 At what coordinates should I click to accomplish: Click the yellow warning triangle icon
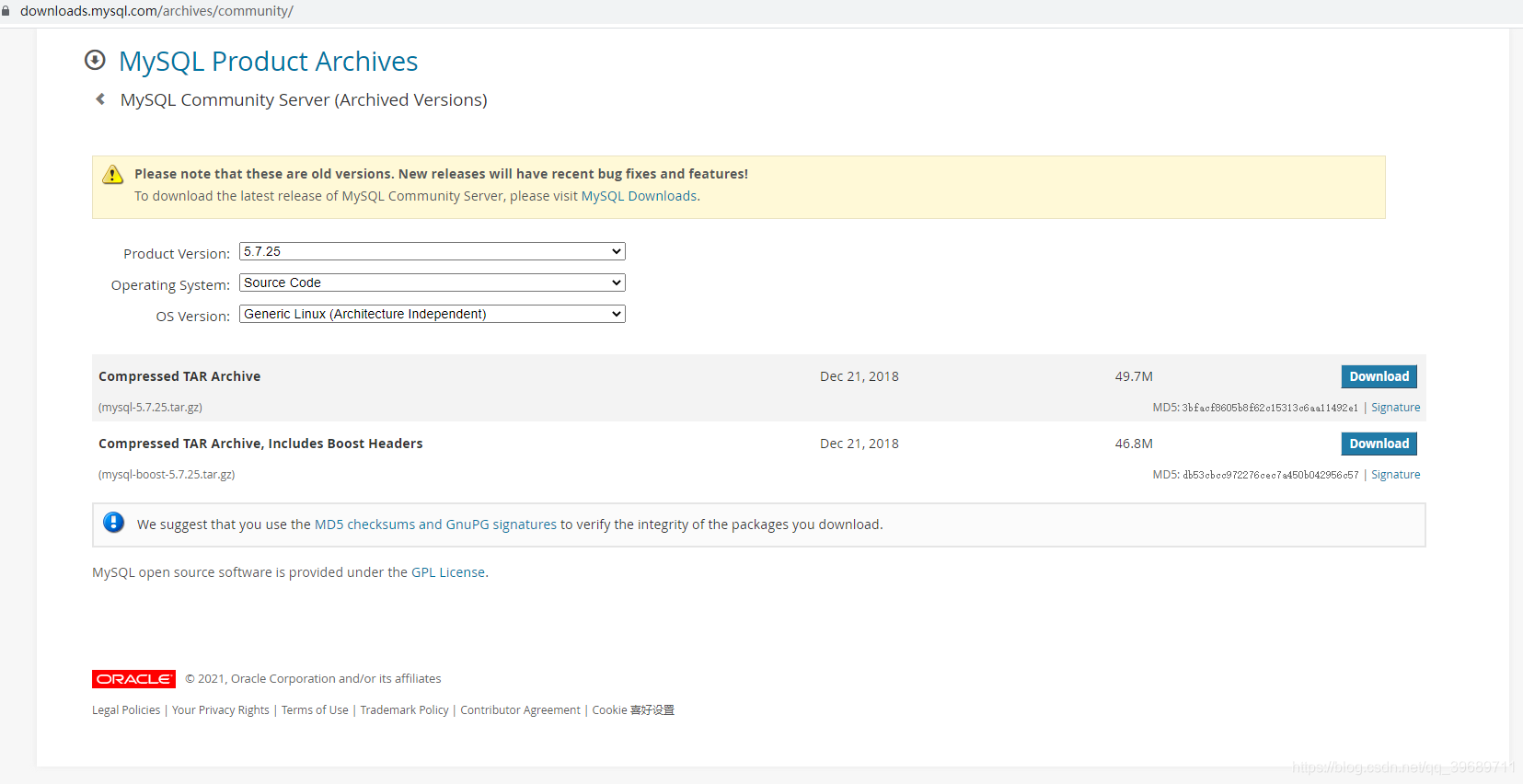coord(113,175)
